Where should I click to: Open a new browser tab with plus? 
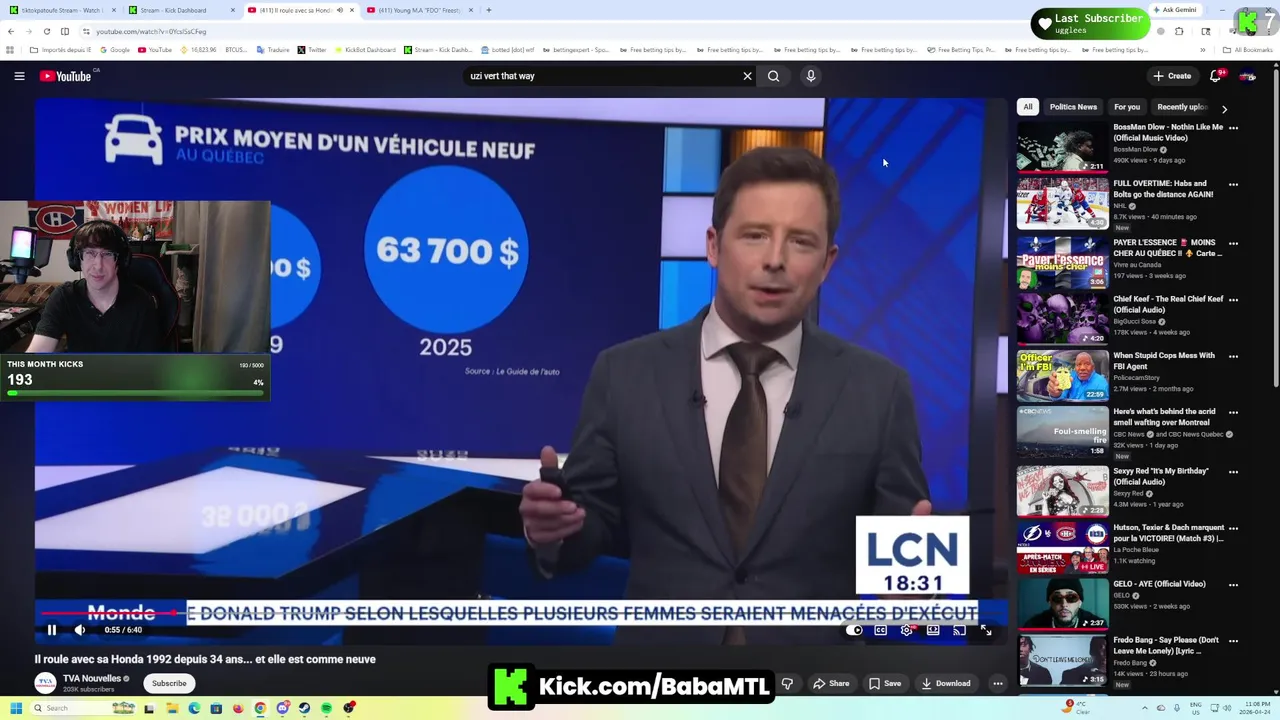pyautogui.click(x=488, y=10)
